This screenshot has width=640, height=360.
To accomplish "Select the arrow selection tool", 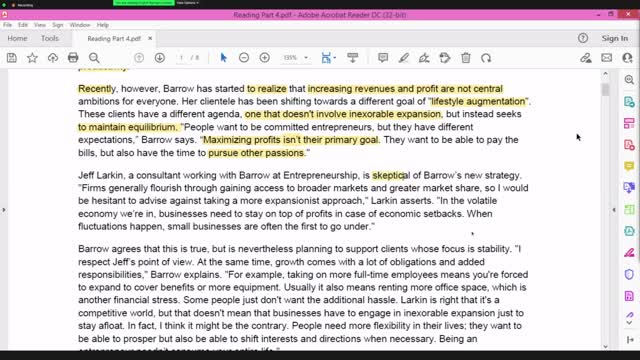I will [x=223, y=58].
